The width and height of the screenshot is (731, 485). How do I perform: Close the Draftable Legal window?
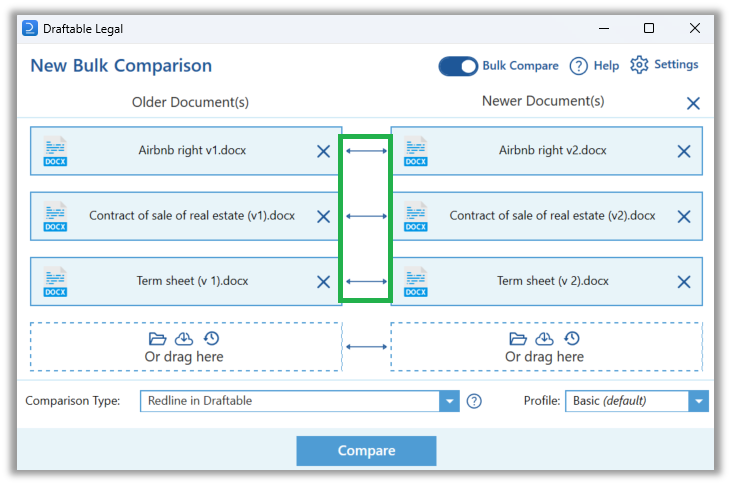[x=695, y=28]
